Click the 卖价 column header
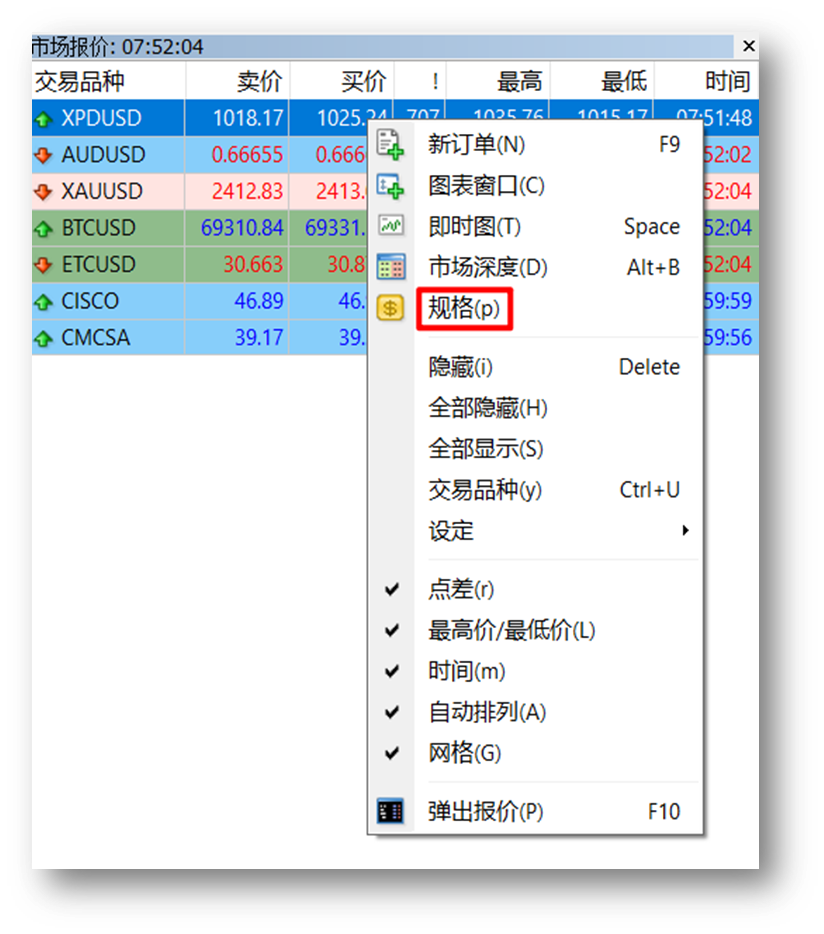Viewport: 824px width, 934px height. (x=258, y=81)
